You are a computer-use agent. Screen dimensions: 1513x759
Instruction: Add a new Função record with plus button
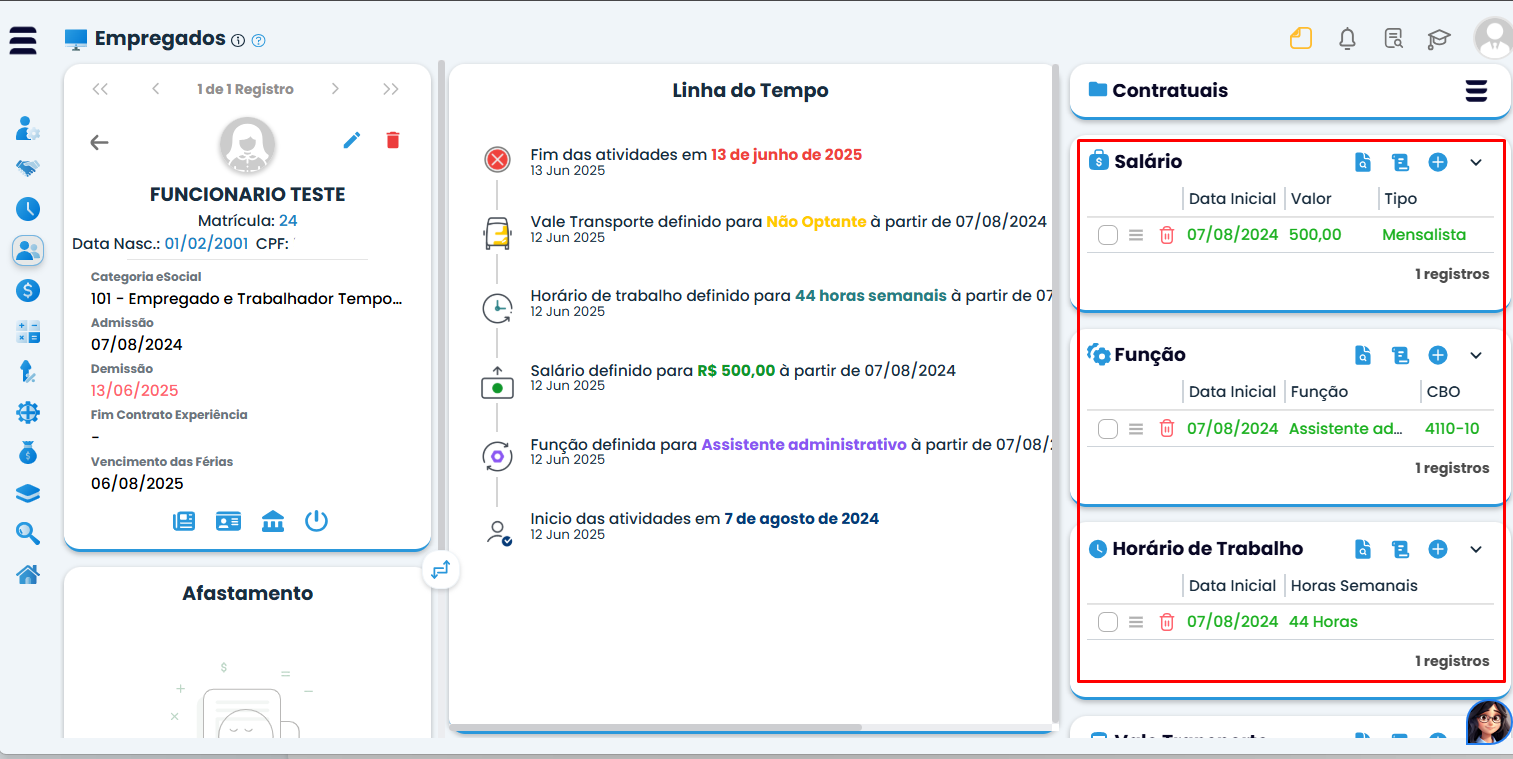click(x=1438, y=355)
